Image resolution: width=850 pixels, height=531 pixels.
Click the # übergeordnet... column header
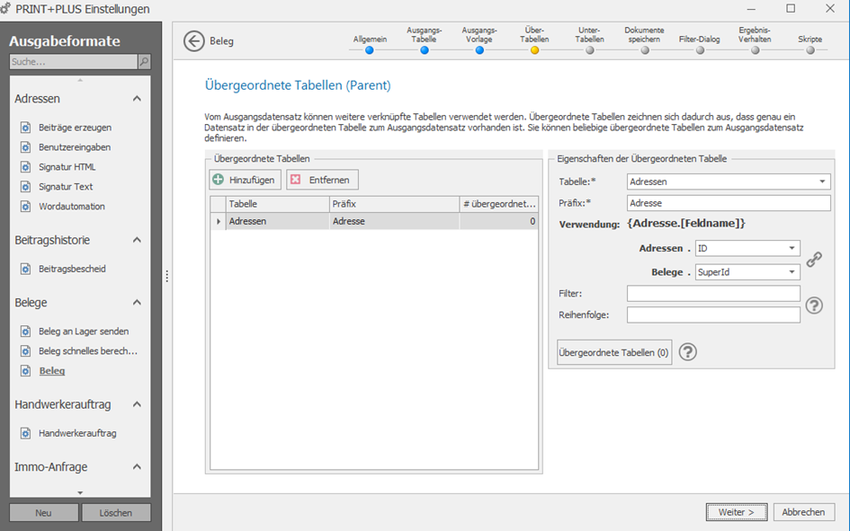[x=499, y=204]
